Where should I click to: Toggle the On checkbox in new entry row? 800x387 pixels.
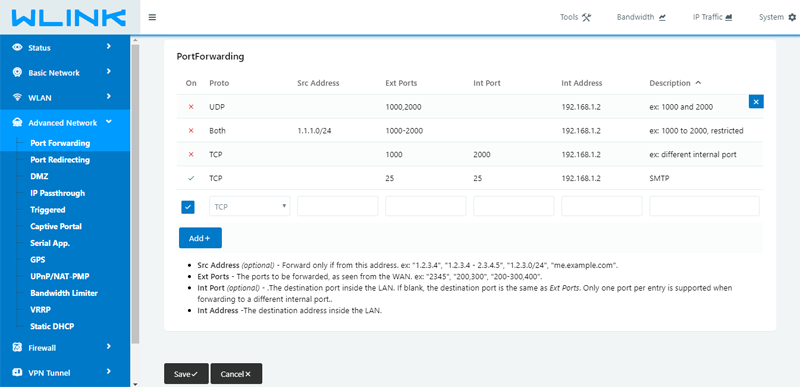[x=188, y=207]
